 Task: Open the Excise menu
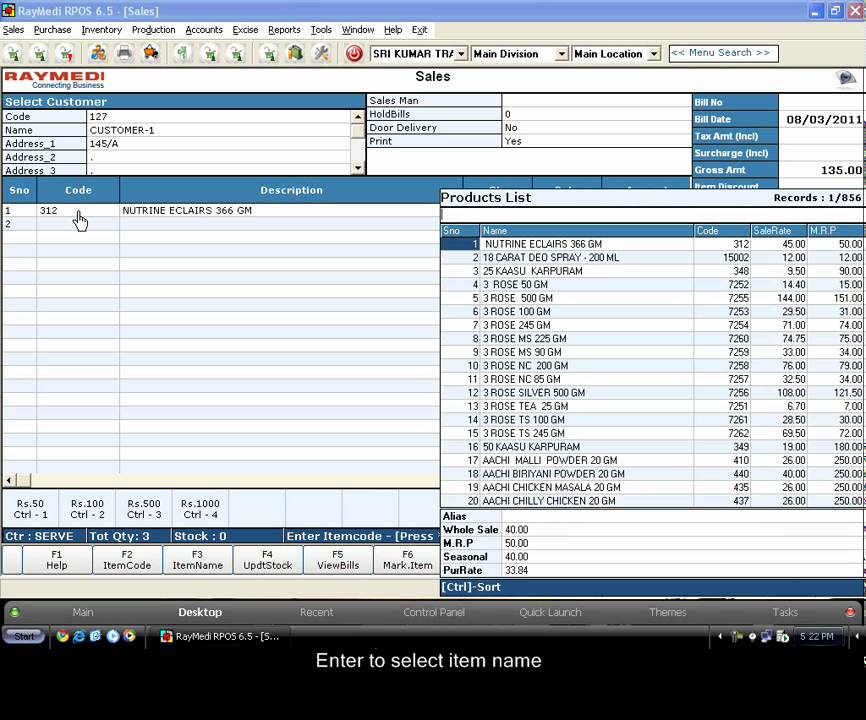[x=245, y=30]
